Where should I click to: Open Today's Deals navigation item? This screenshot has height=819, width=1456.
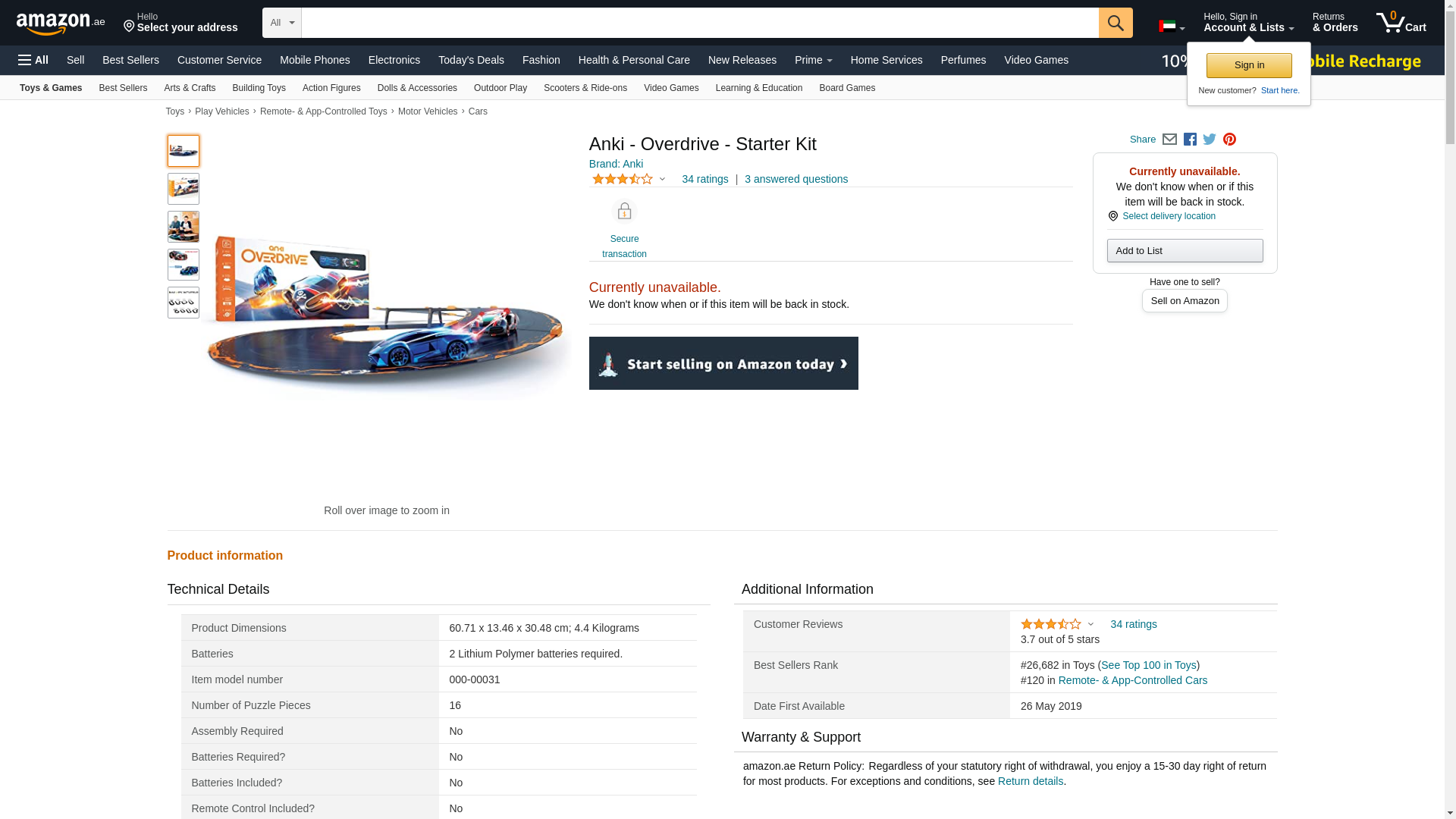click(x=470, y=60)
